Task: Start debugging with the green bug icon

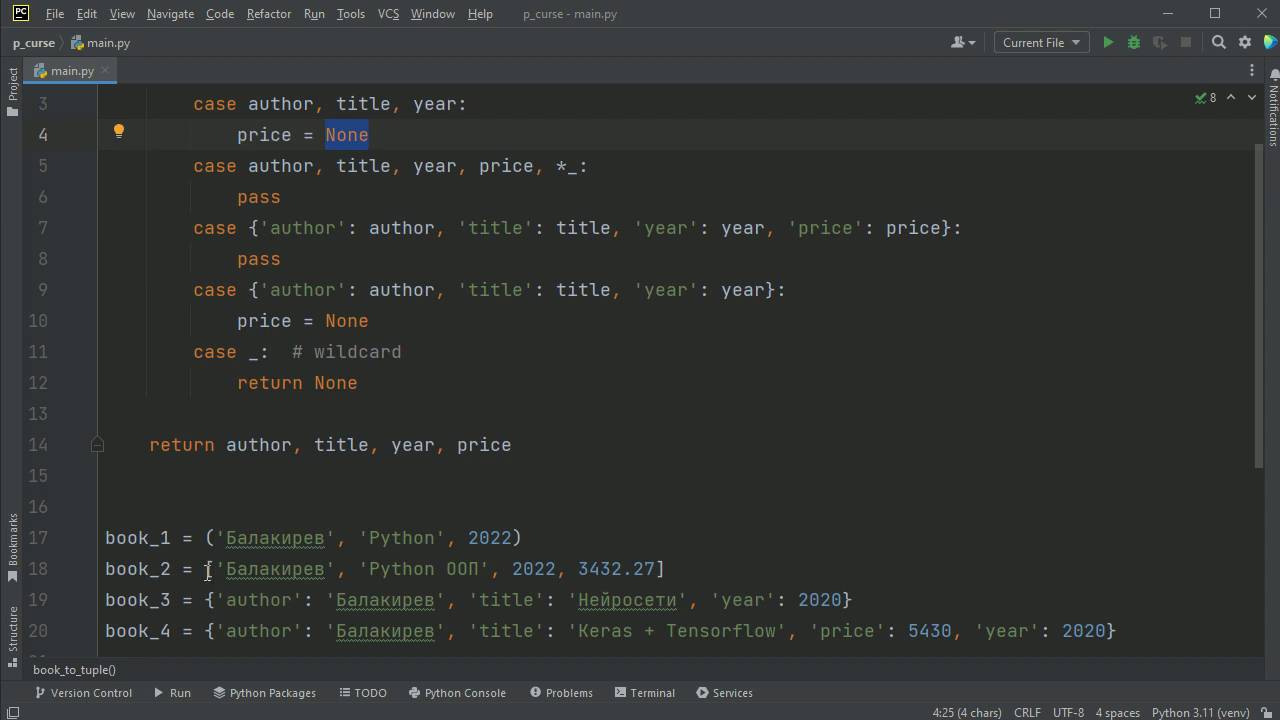Action: point(1134,42)
